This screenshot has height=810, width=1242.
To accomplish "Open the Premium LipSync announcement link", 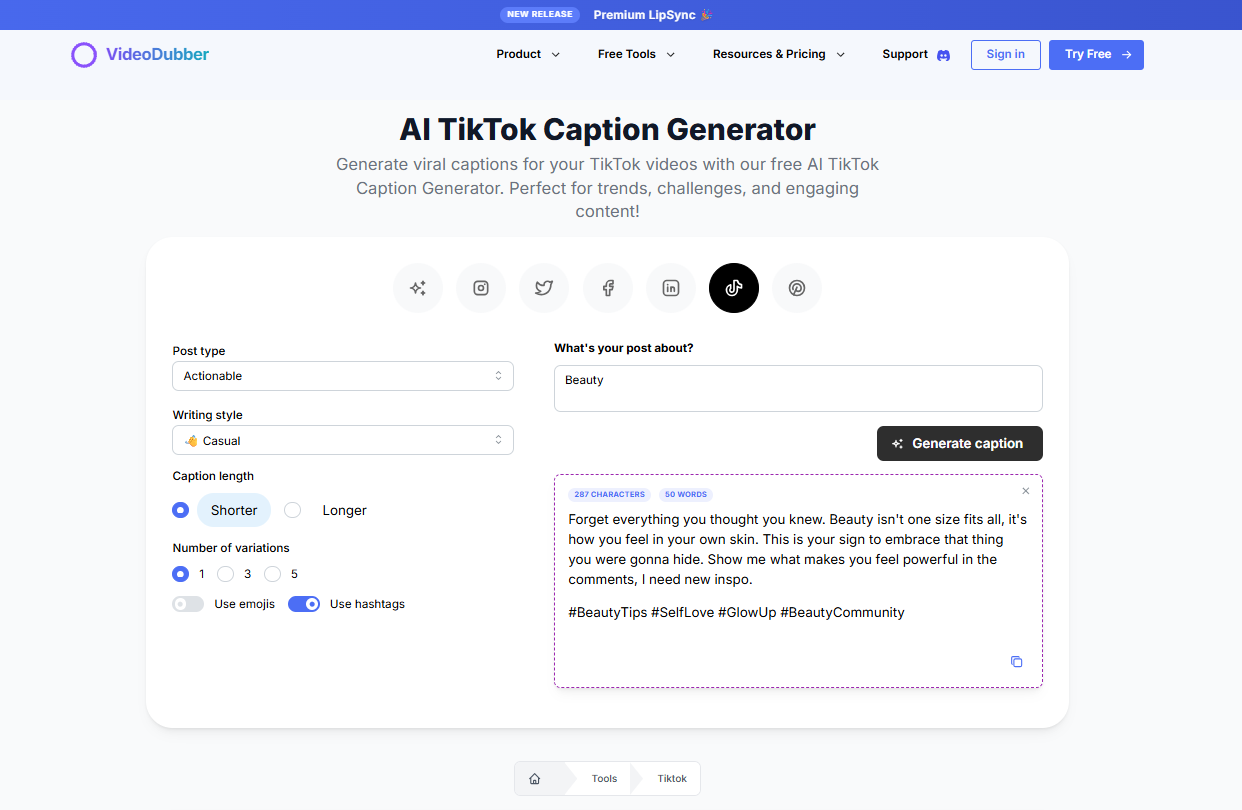I will tap(652, 15).
